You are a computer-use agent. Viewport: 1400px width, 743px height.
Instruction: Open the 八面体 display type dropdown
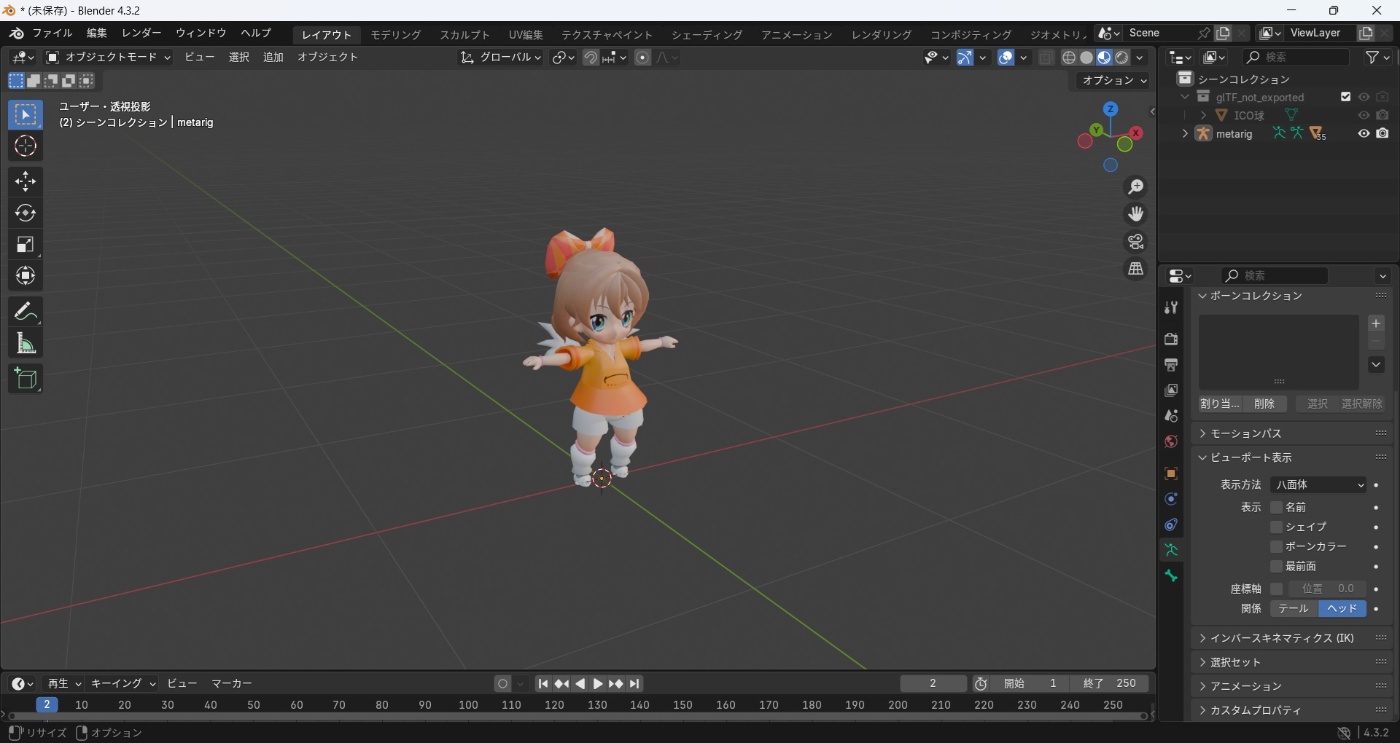(1319, 485)
